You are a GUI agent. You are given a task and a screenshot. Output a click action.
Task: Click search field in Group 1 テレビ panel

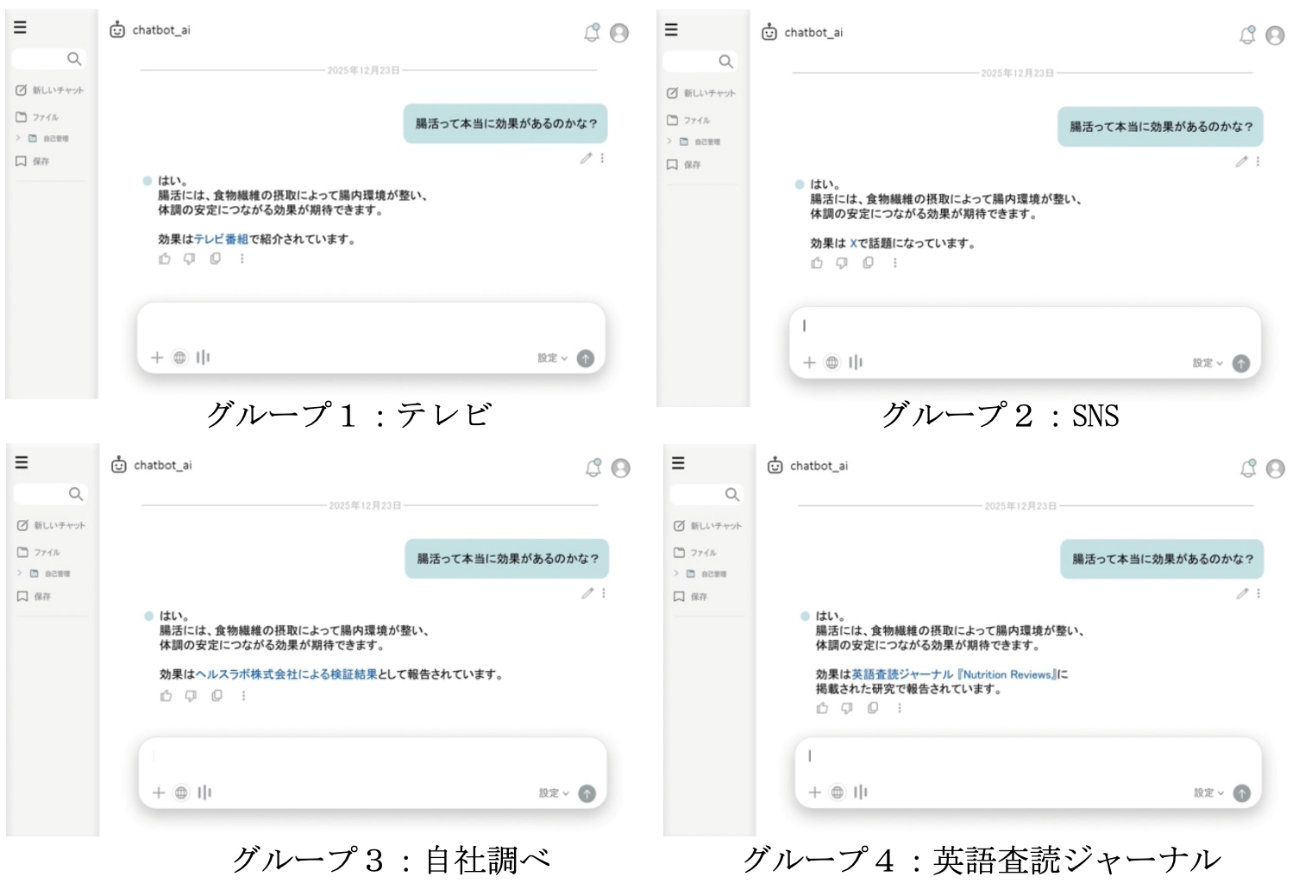48,59
